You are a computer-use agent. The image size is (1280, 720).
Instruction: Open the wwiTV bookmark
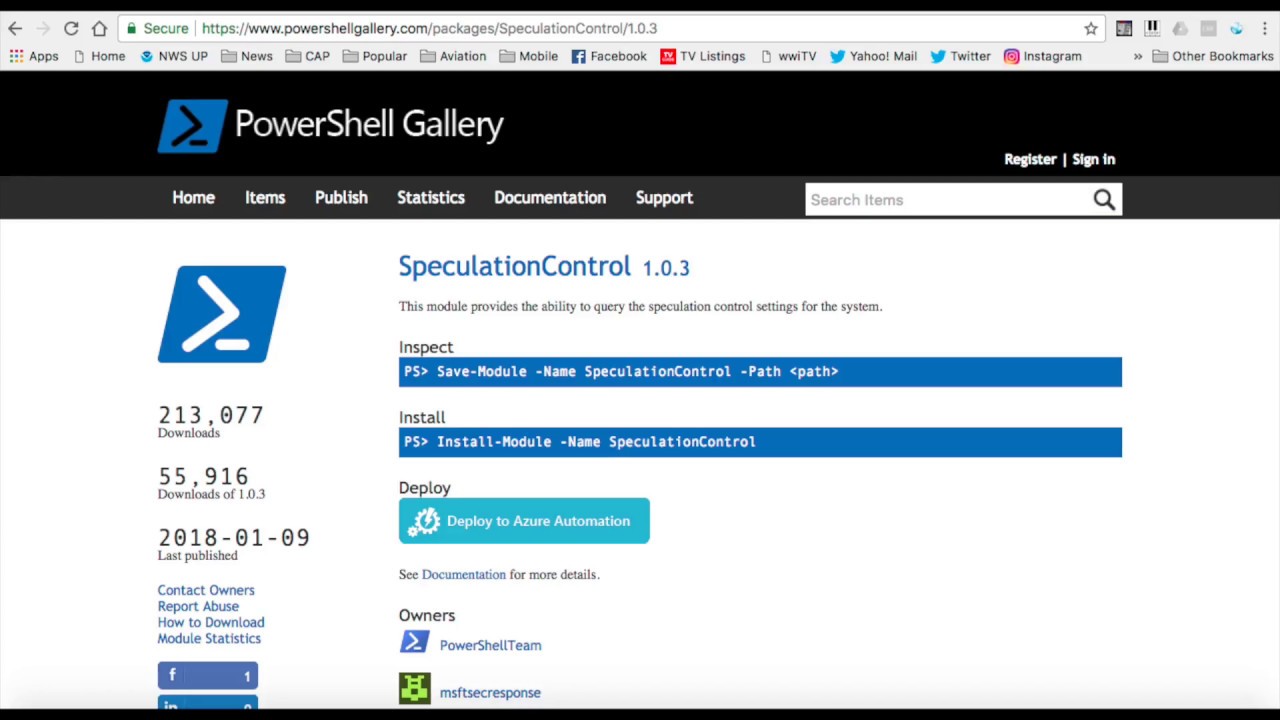click(788, 56)
